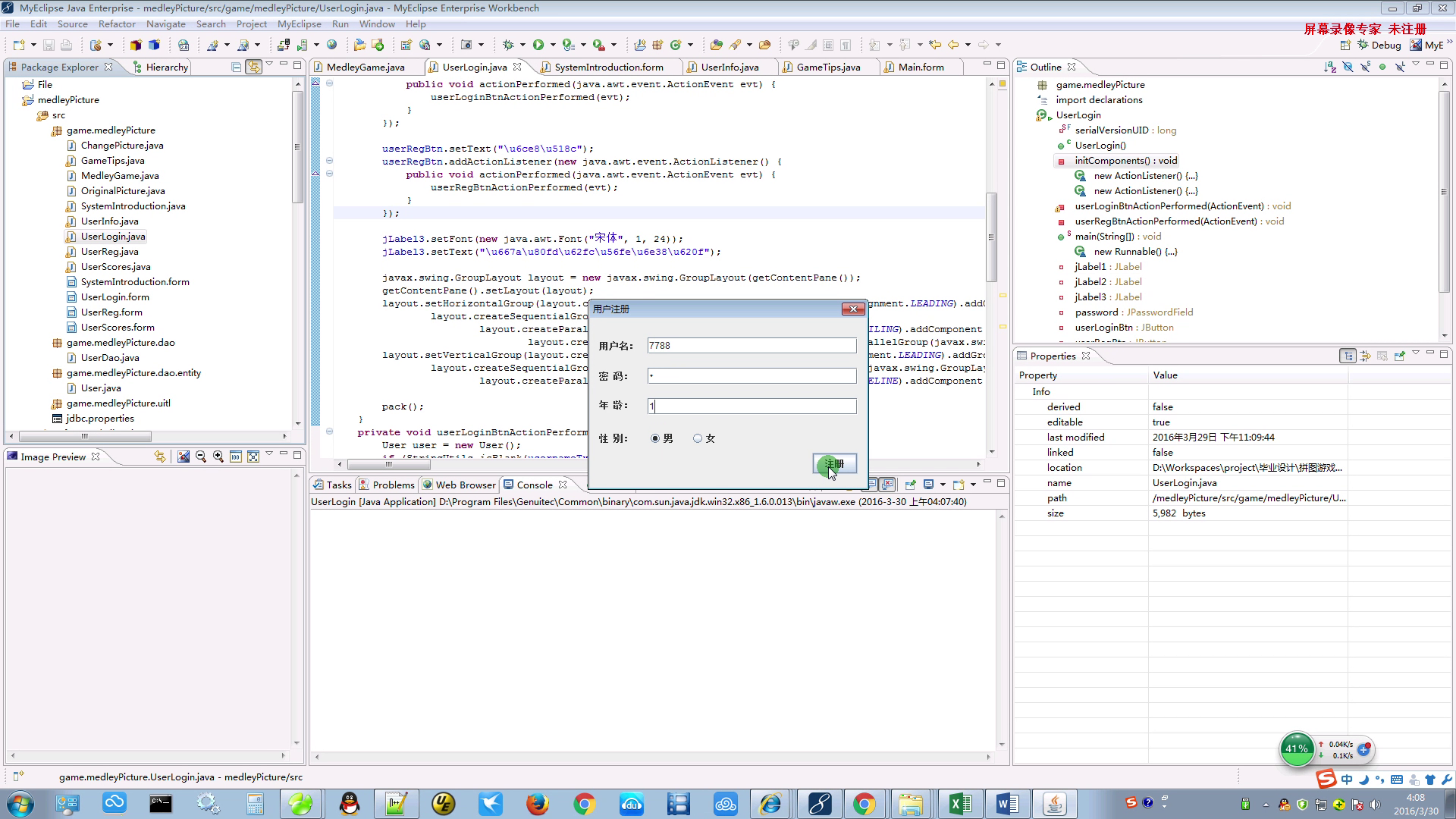Open Back history dropdown arrow

click(x=968, y=45)
